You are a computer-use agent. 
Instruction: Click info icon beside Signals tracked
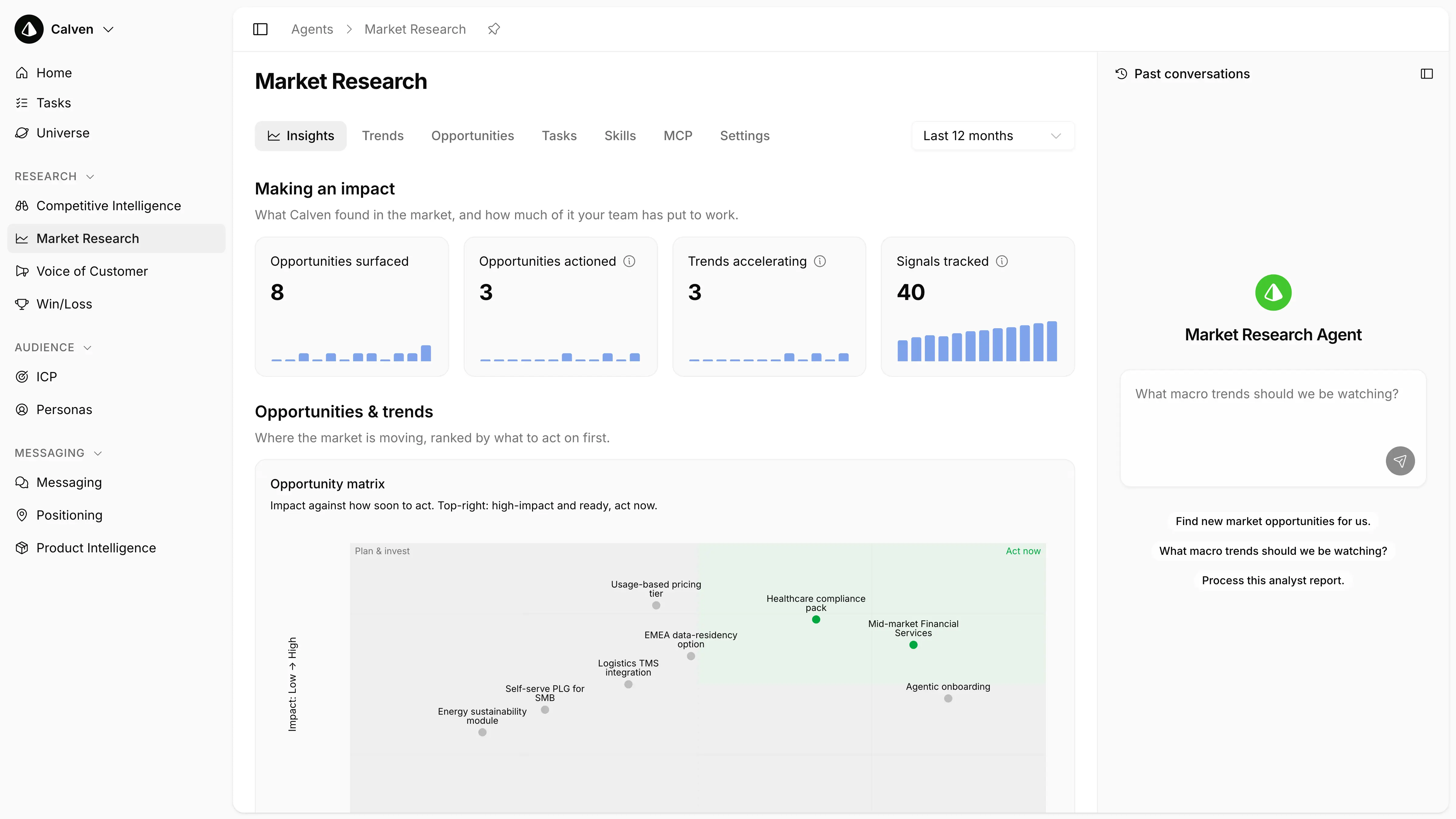[x=1002, y=261]
